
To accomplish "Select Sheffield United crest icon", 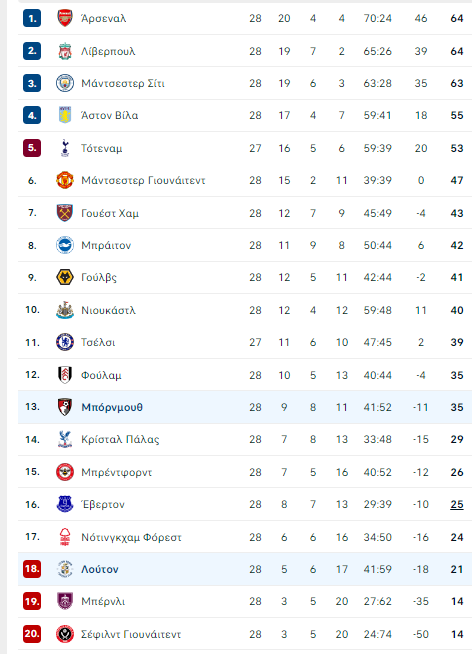I will pyautogui.click(x=65, y=634).
